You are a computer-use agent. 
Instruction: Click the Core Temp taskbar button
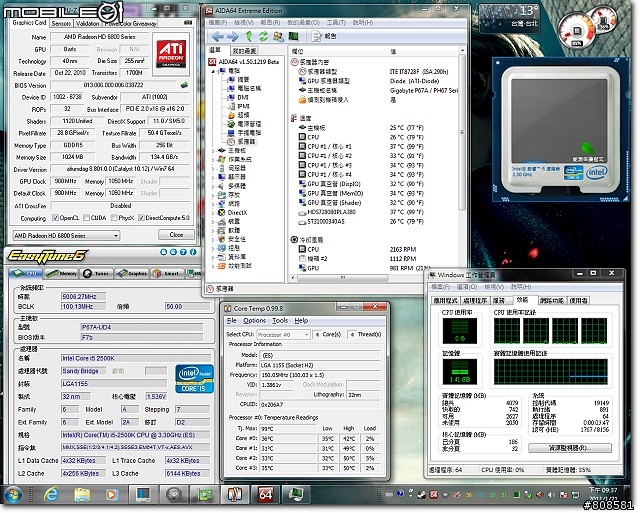tap(235, 494)
